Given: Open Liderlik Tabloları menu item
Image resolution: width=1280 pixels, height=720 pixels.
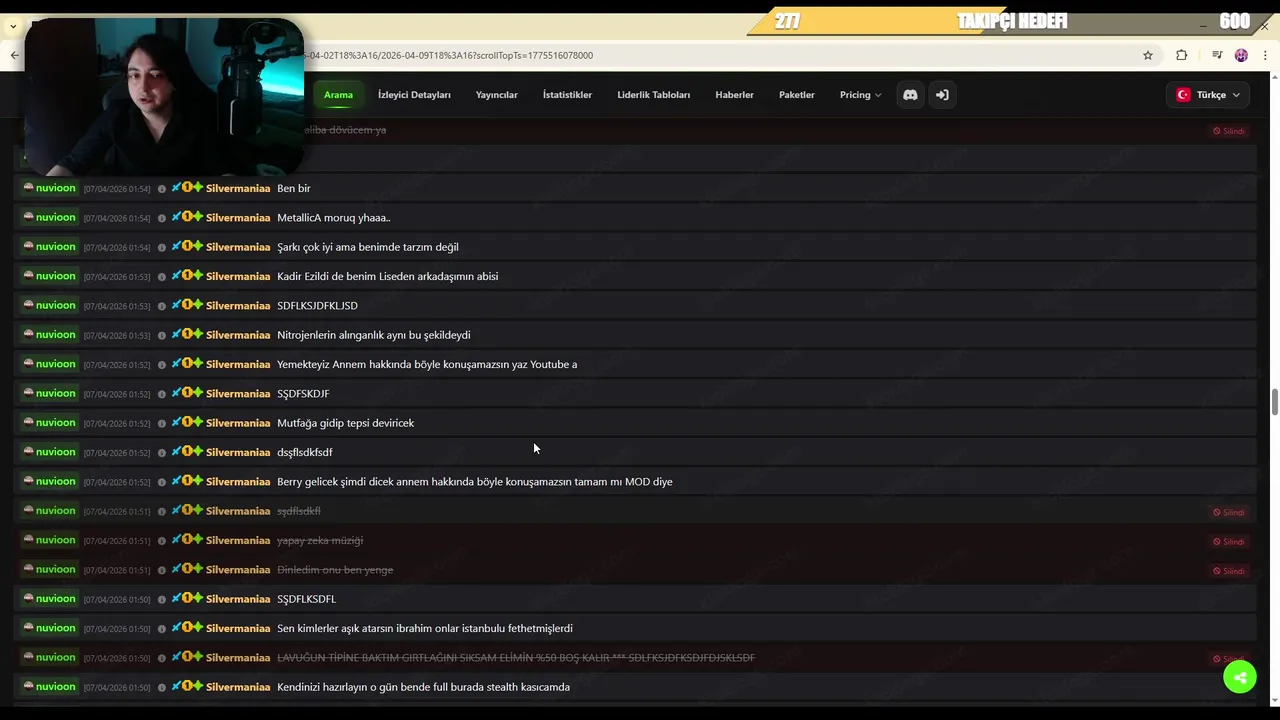Looking at the screenshot, I should point(654,95).
